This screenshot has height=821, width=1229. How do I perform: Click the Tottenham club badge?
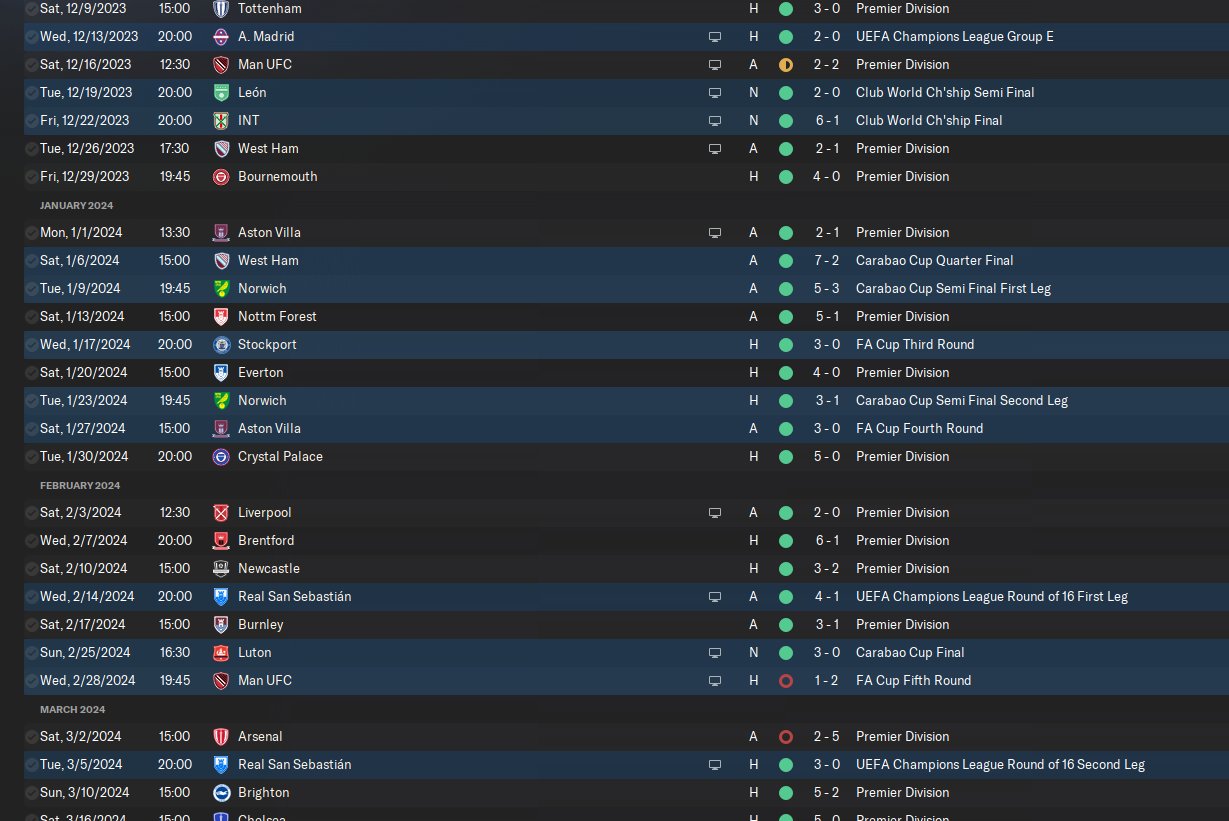click(x=221, y=8)
